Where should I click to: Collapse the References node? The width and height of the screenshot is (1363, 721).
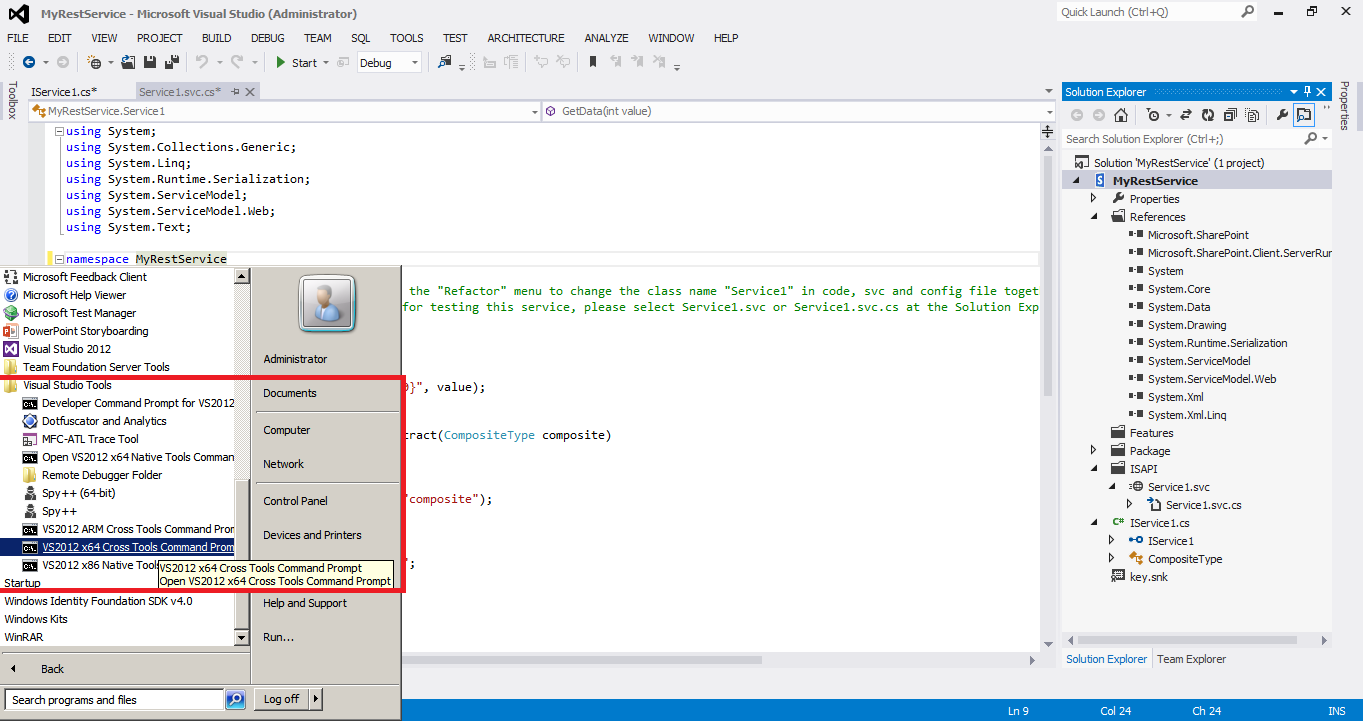(1093, 216)
